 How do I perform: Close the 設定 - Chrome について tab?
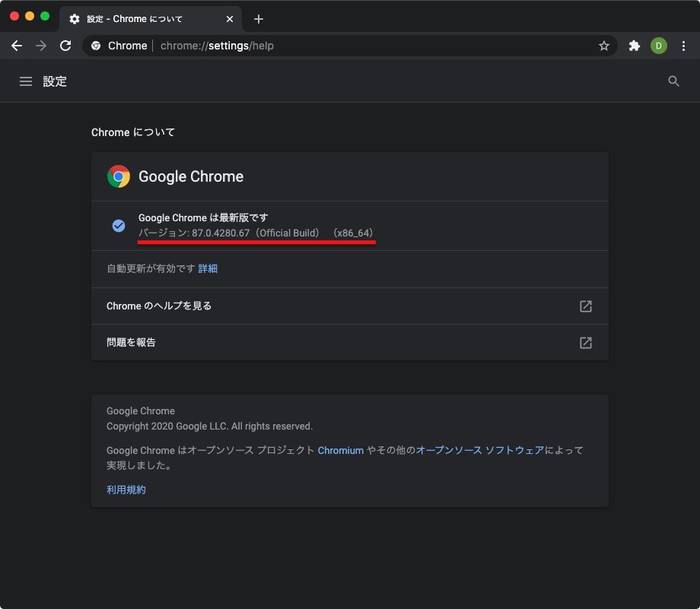coord(229,19)
